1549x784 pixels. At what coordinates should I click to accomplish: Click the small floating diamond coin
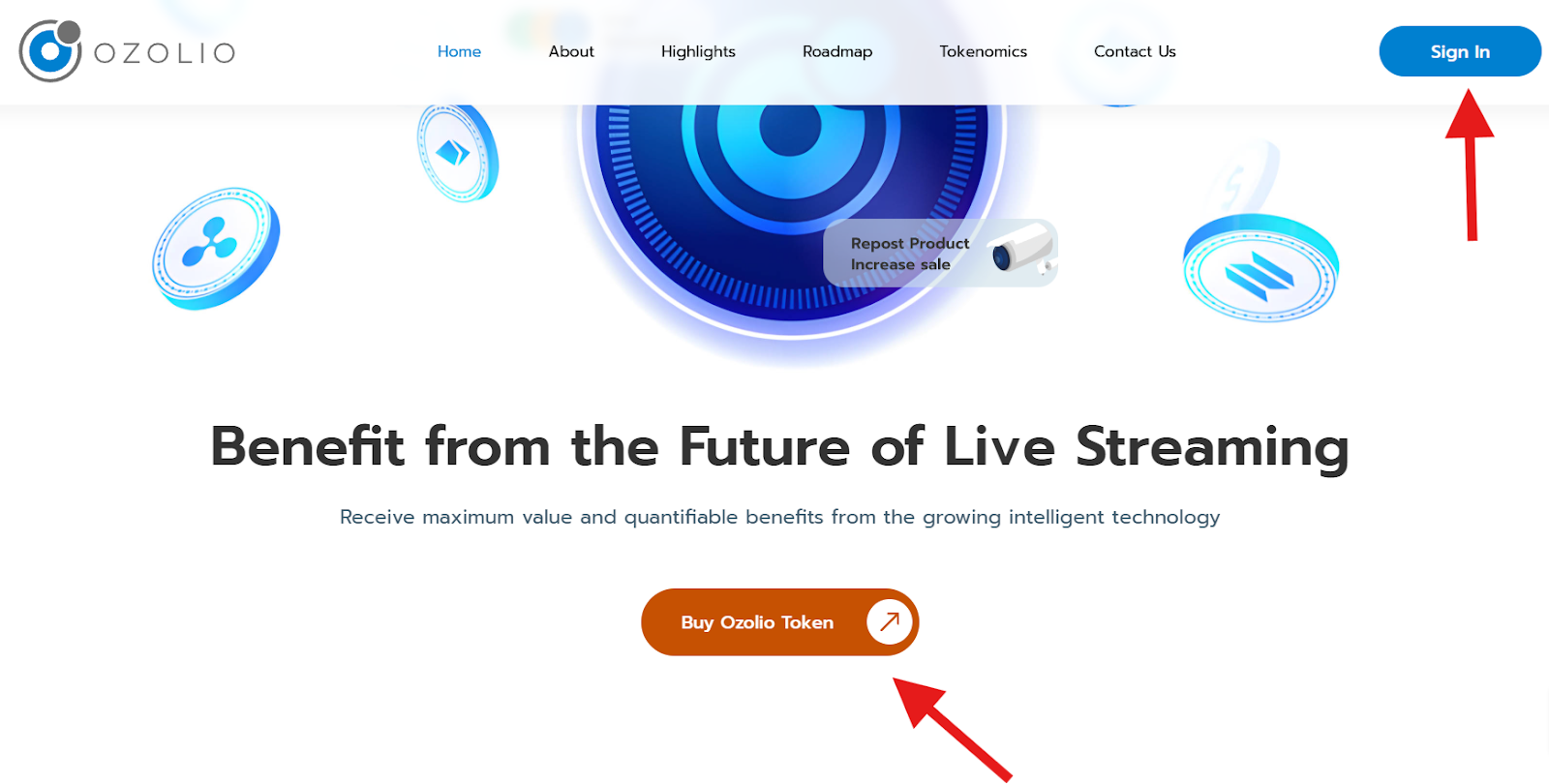(457, 153)
